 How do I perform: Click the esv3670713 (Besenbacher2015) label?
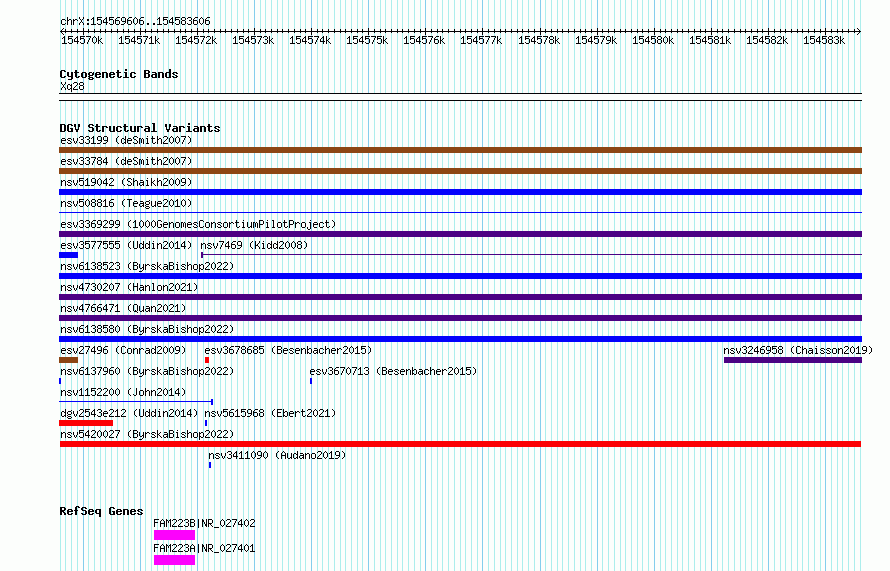pos(393,371)
